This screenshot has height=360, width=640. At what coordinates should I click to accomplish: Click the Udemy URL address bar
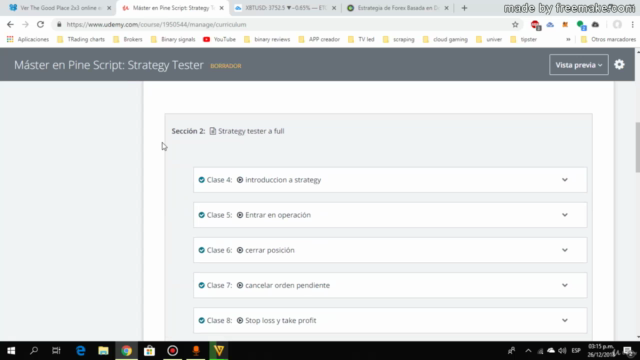286,24
